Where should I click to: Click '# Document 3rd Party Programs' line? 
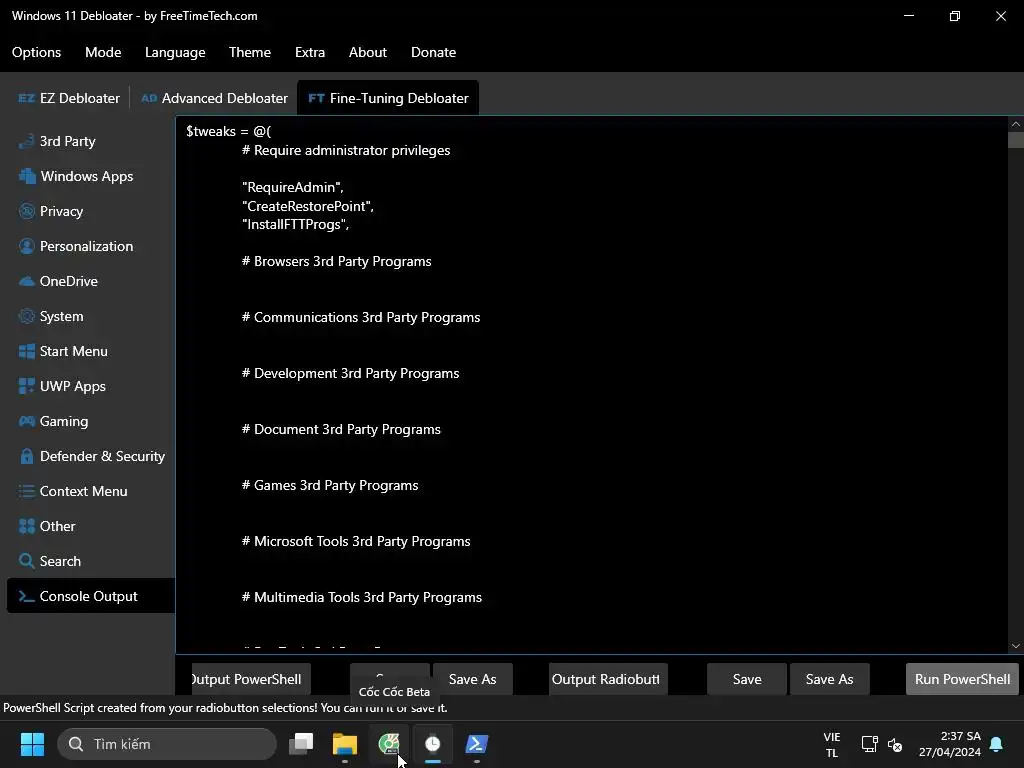pos(341,430)
